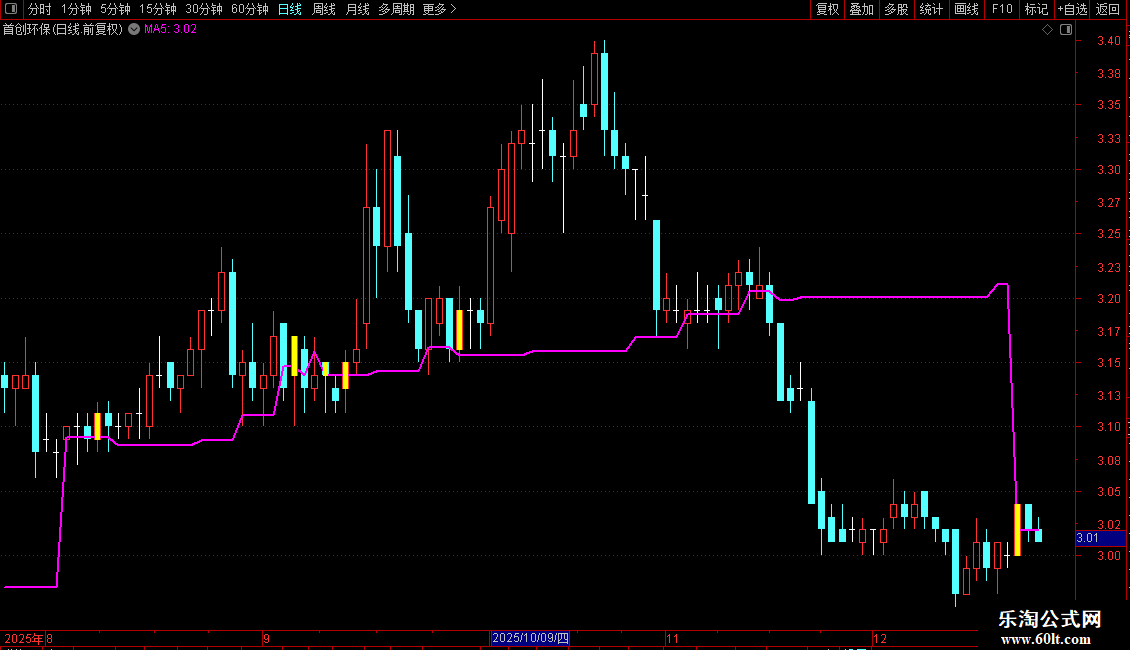The width and height of the screenshot is (1130, 650).
Task: Expand the 更多 periods menu
Action: coord(439,9)
